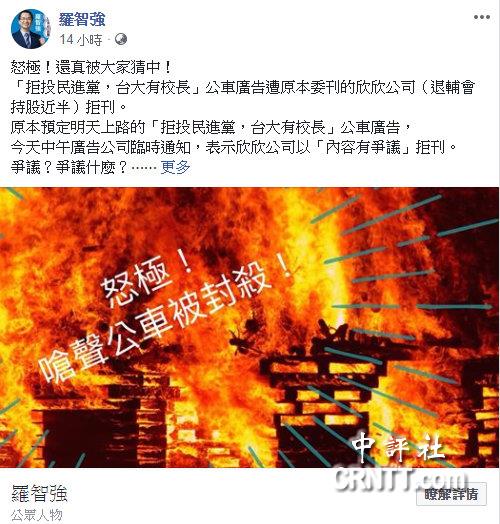Click the 中評社 watermark on the image
500x524 pixels.
pyautogui.click(x=398, y=447)
